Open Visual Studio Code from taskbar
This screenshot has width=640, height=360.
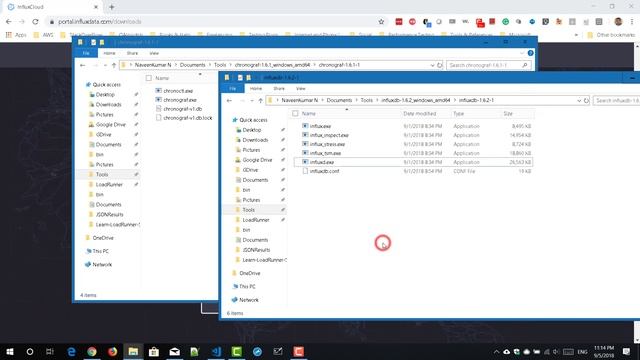(216, 351)
